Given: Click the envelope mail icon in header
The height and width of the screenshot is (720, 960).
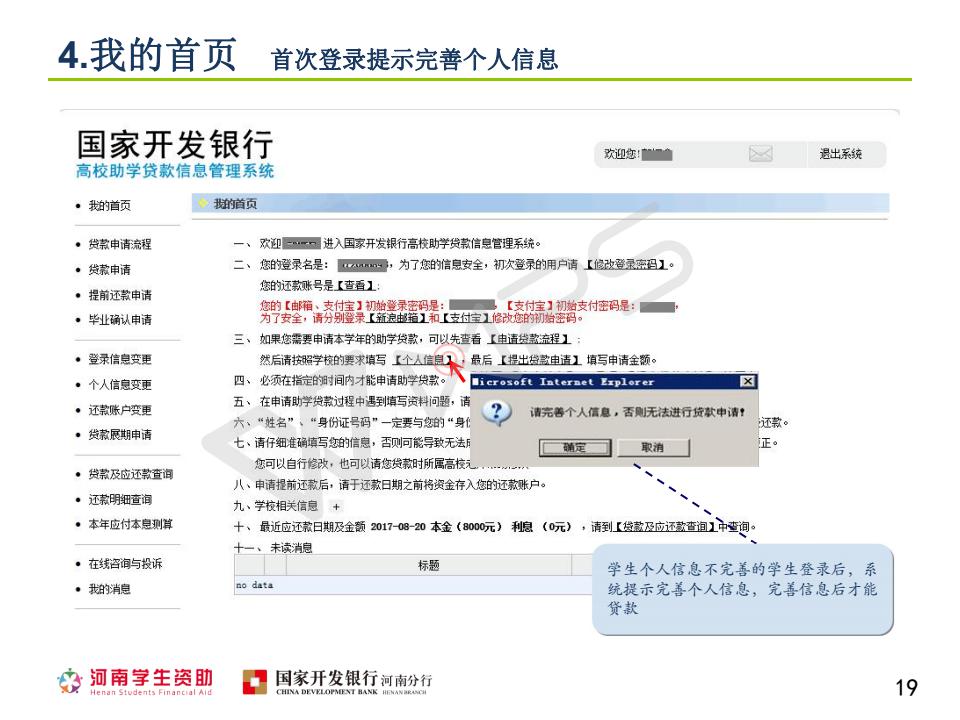Looking at the screenshot, I should 761,154.
